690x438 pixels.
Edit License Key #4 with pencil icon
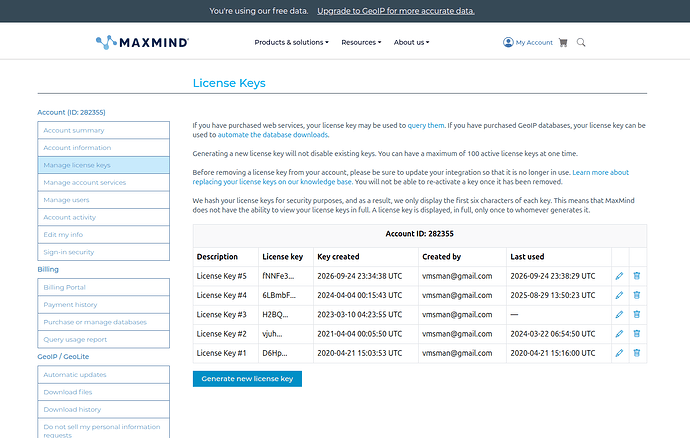point(619,295)
